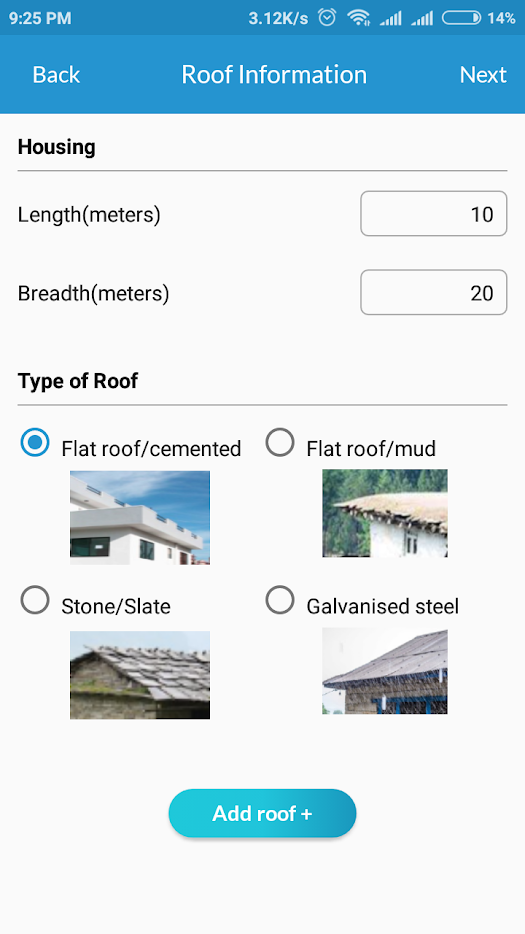Tap the Add roof + button

point(262,813)
